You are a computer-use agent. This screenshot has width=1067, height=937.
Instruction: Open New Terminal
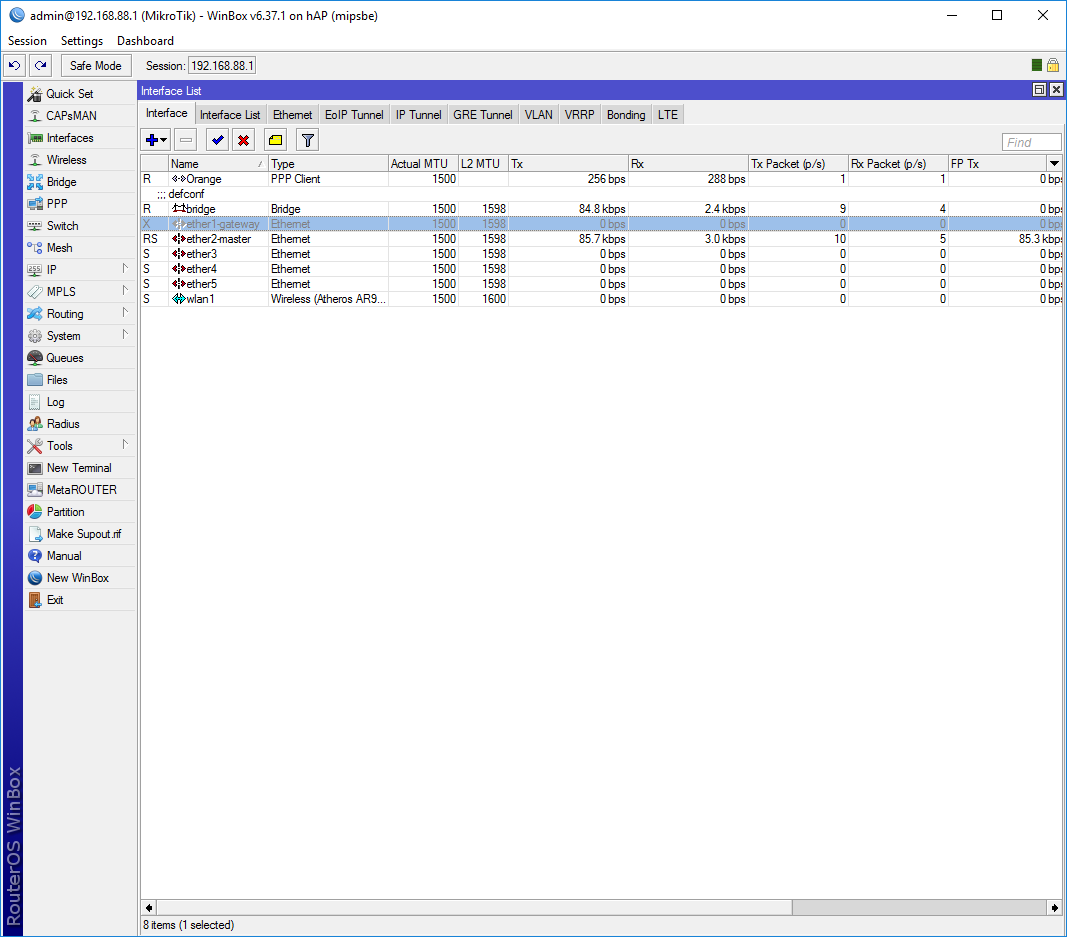point(79,468)
